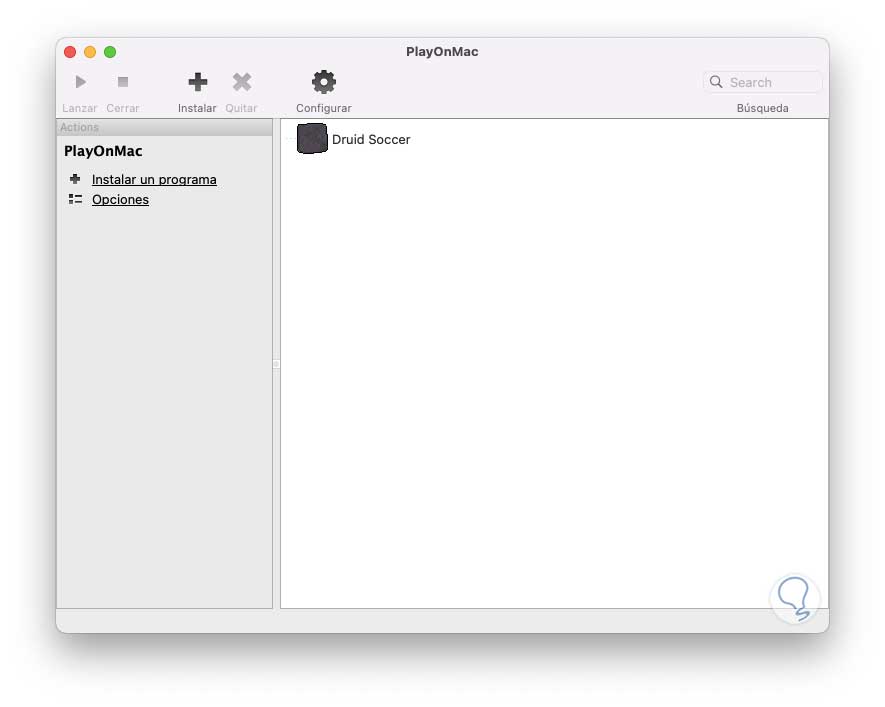Screen dimensions: 885x707
Task: Click the Configurar toolbar label
Action: click(324, 108)
